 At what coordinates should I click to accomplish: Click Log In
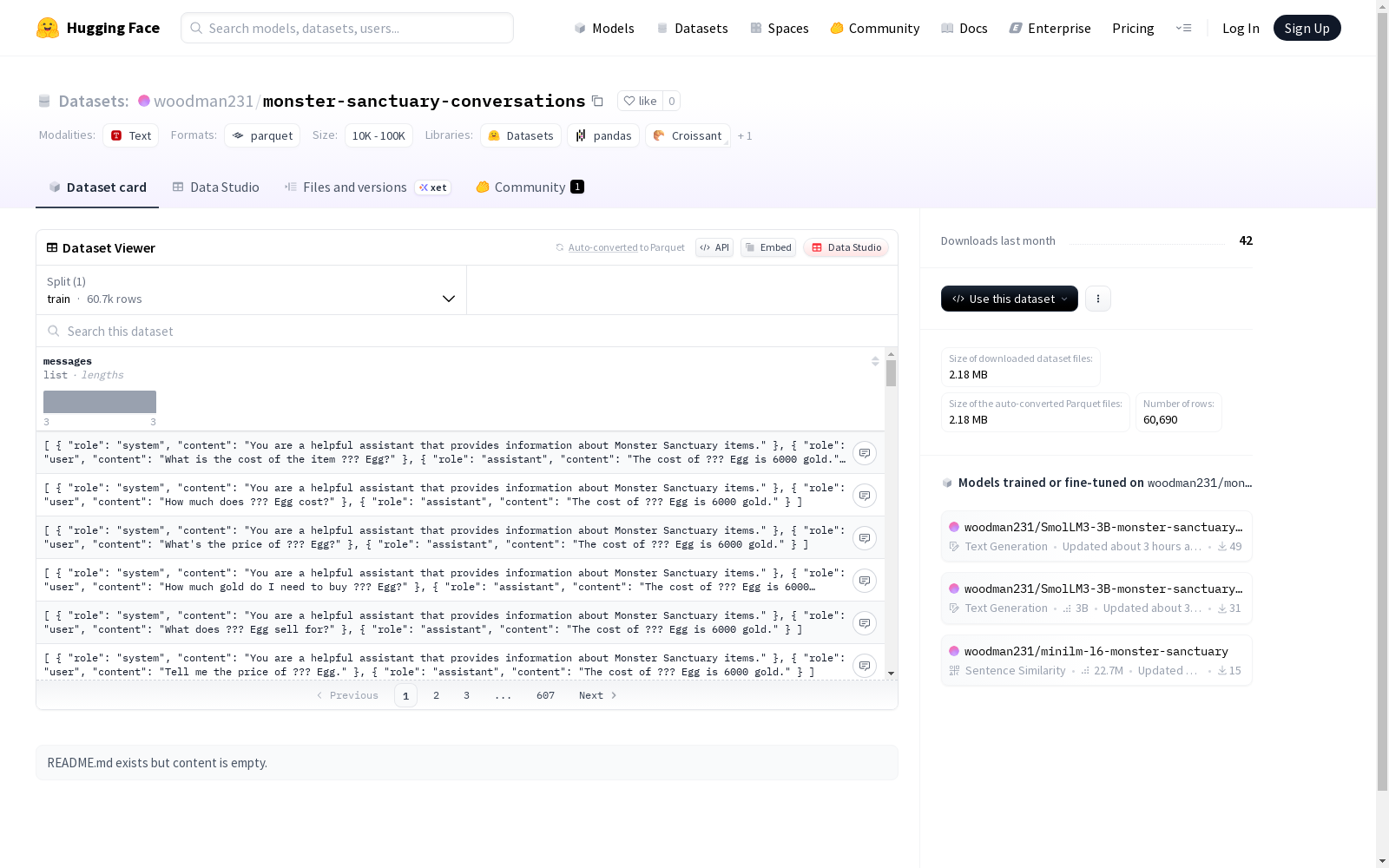pyautogui.click(x=1241, y=28)
